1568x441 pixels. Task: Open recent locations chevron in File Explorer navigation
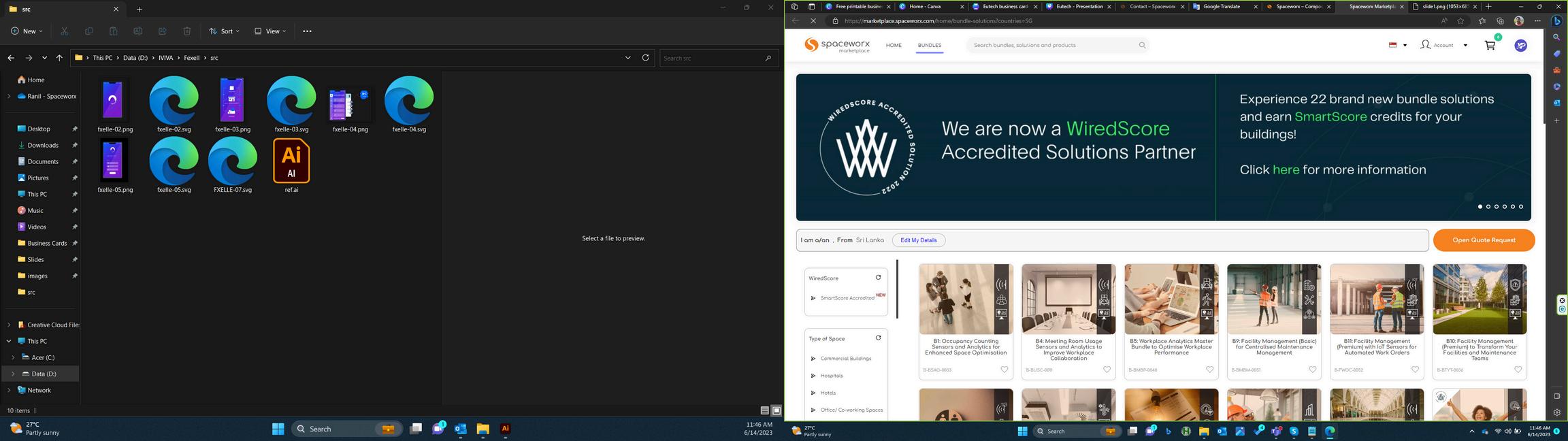pos(44,58)
